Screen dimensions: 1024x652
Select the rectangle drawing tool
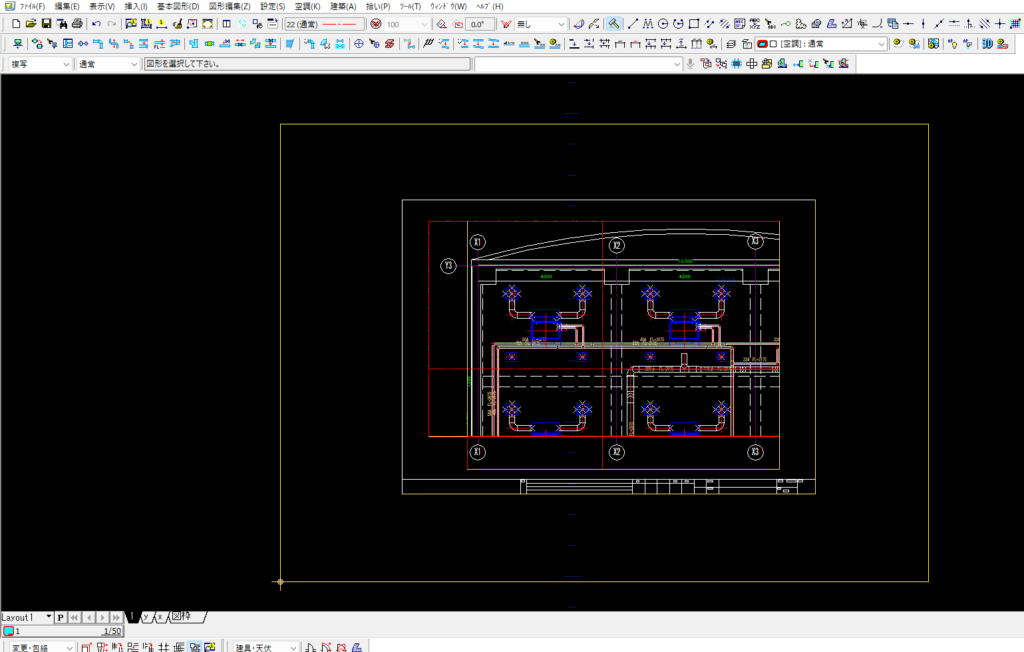(x=694, y=23)
